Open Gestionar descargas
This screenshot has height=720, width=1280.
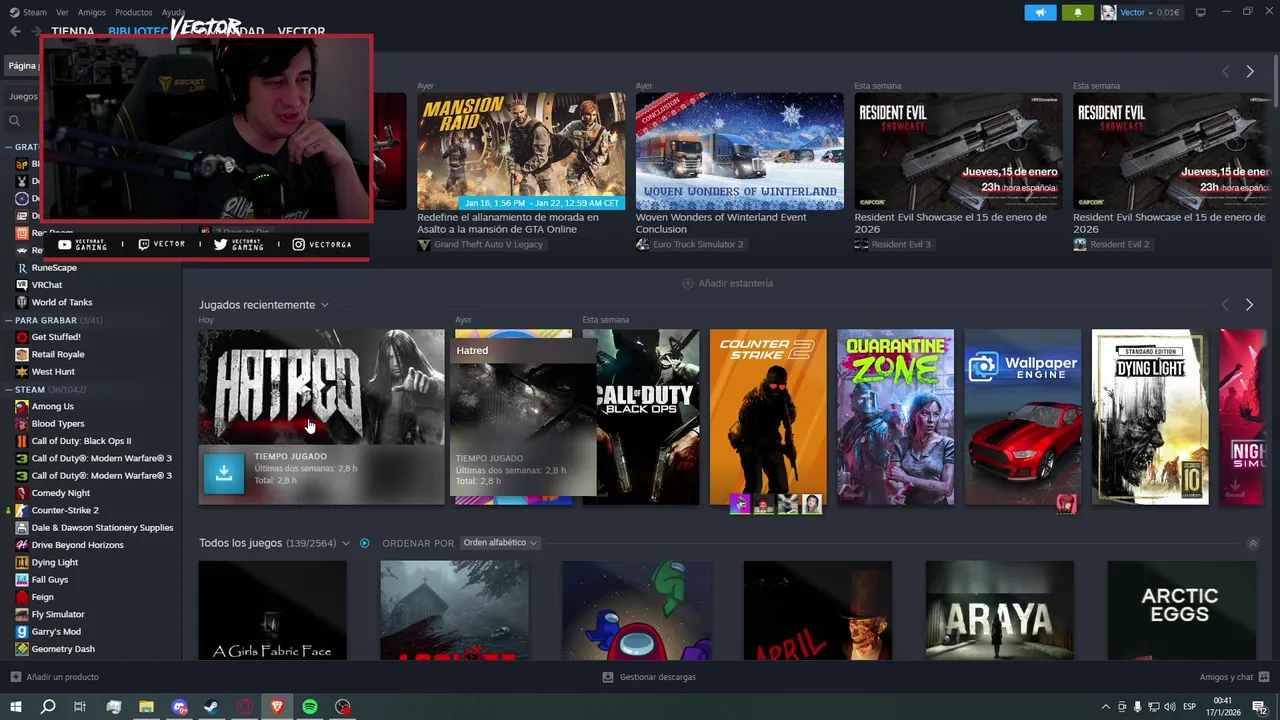pos(649,677)
